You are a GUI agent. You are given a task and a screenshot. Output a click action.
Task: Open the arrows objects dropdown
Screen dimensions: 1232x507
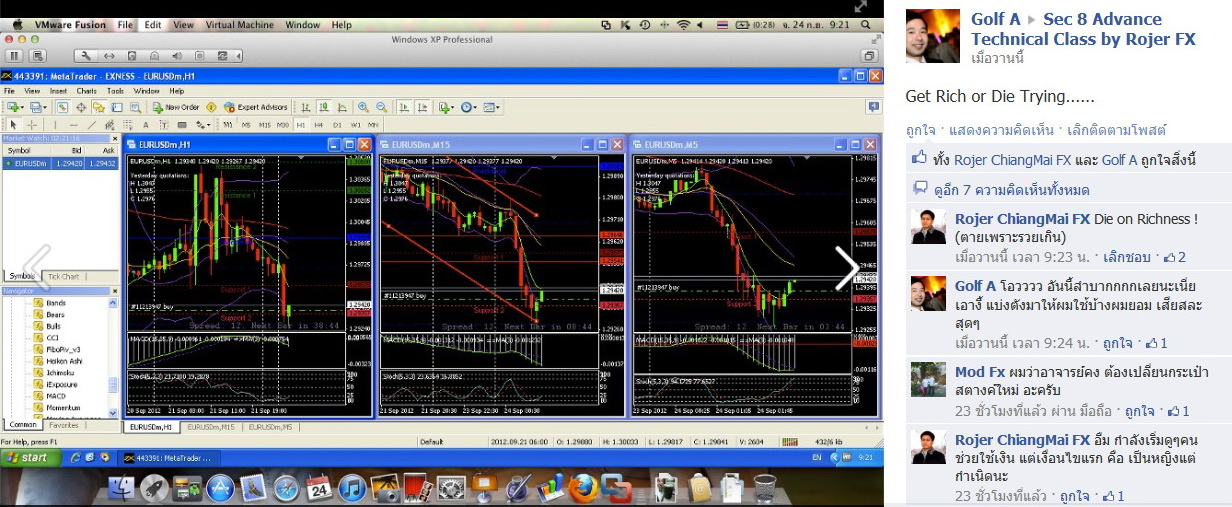[x=203, y=125]
